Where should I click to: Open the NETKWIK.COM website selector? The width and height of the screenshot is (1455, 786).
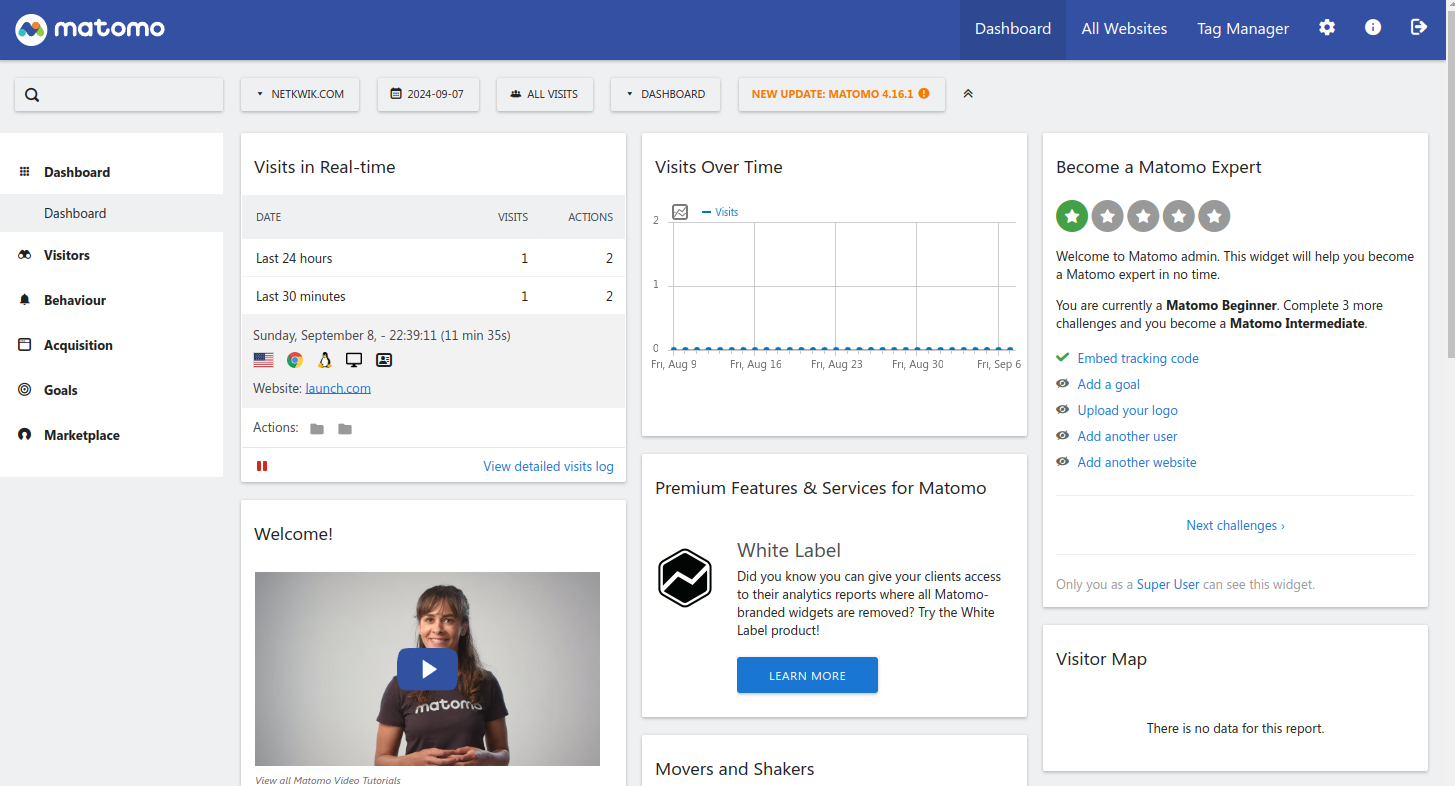click(x=300, y=94)
